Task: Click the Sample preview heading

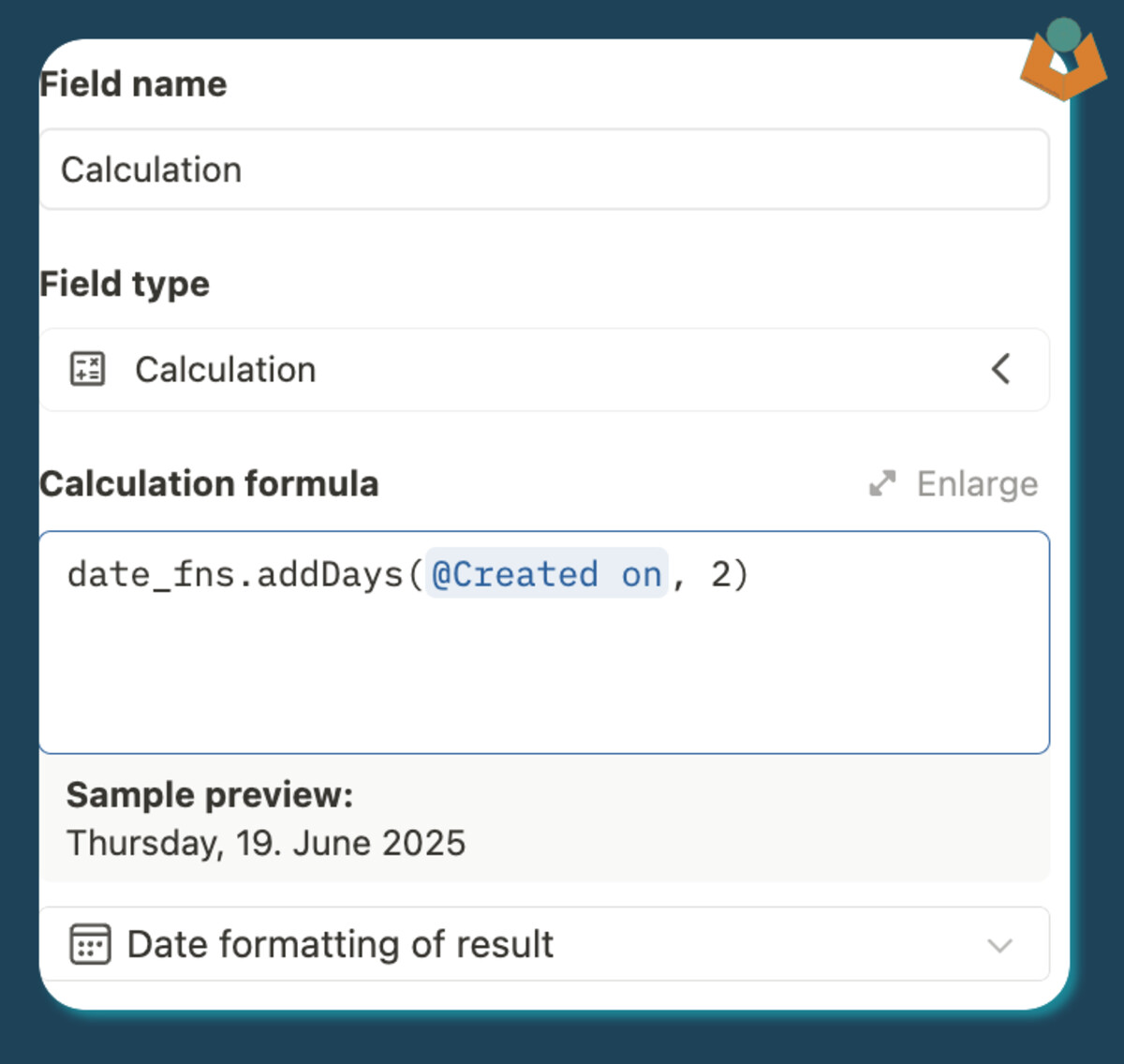Action: 210,794
